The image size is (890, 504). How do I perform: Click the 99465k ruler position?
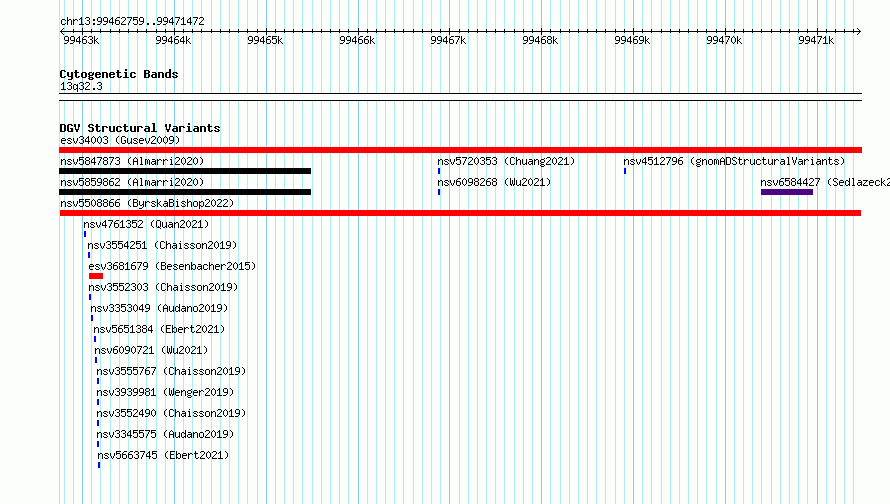(x=265, y=40)
